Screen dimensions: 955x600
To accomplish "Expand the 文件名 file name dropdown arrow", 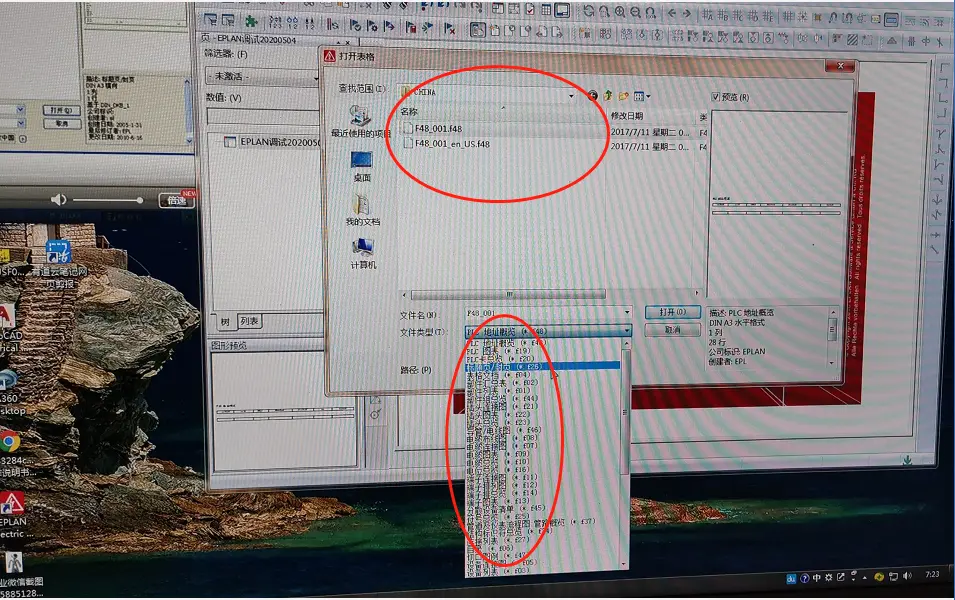I will click(x=627, y=312).
